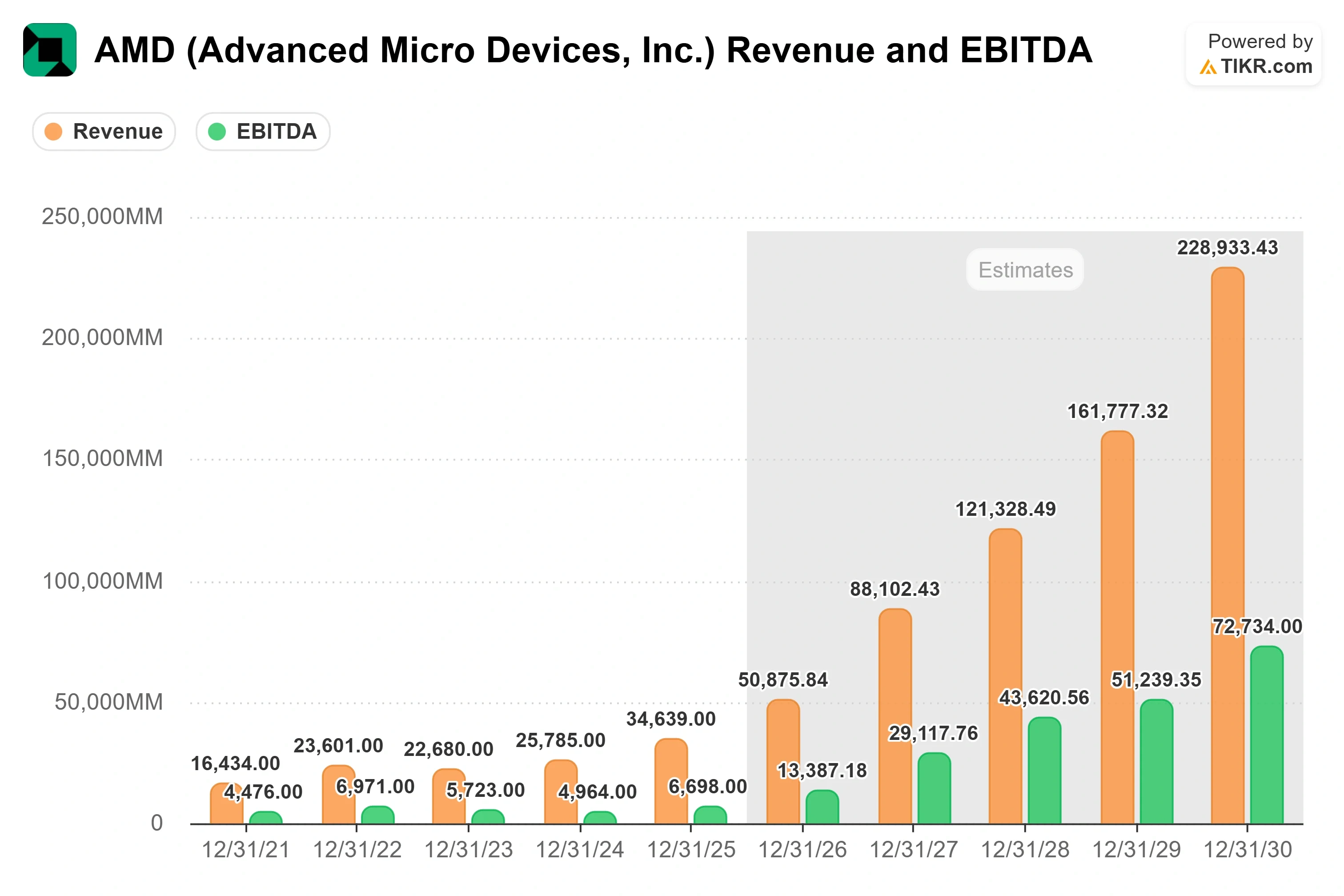Select the 12/31/30 EBITDA bar
Screen dimensions: 1344x896
coord(1266,735)
